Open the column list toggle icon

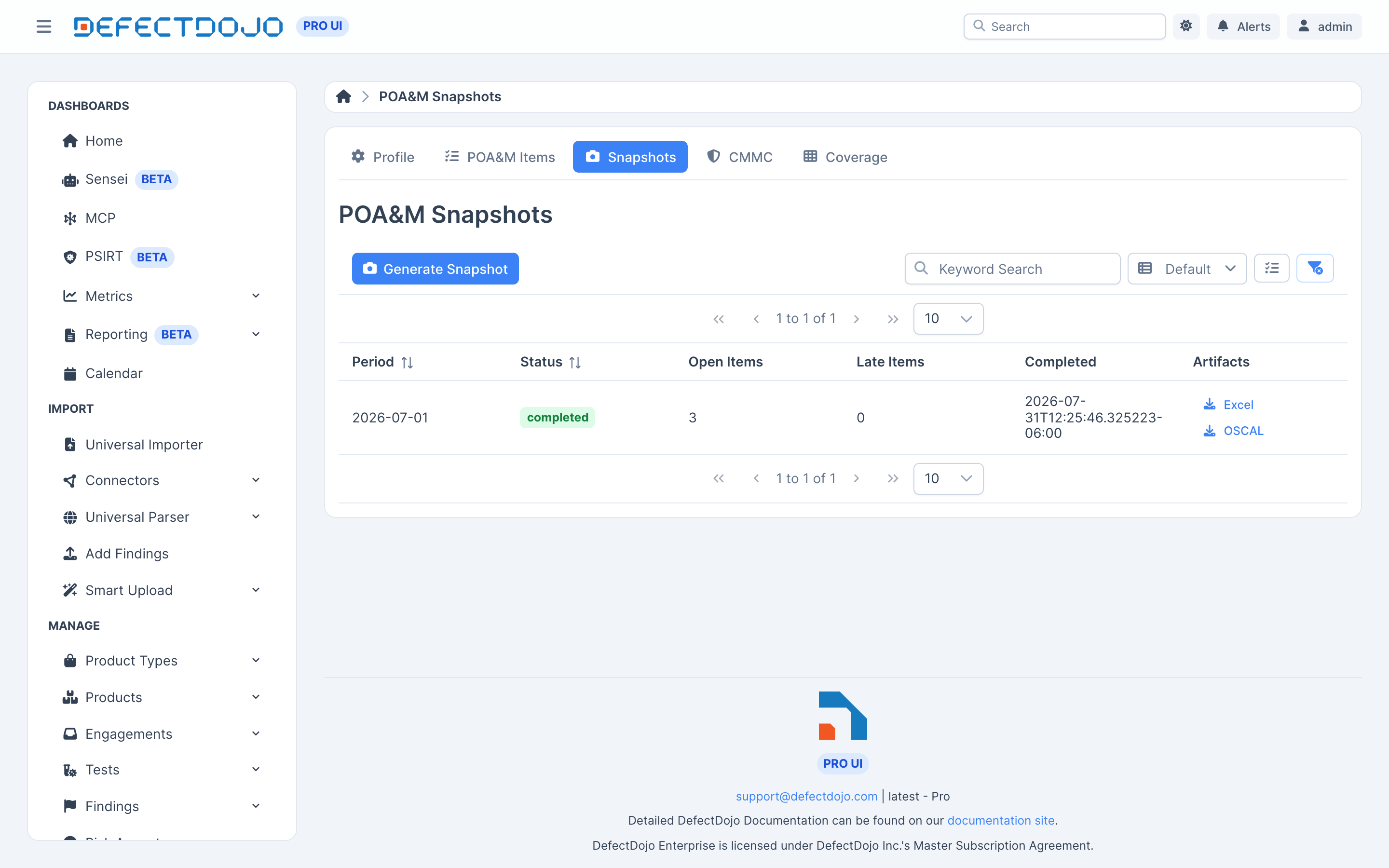[1271, 268]
